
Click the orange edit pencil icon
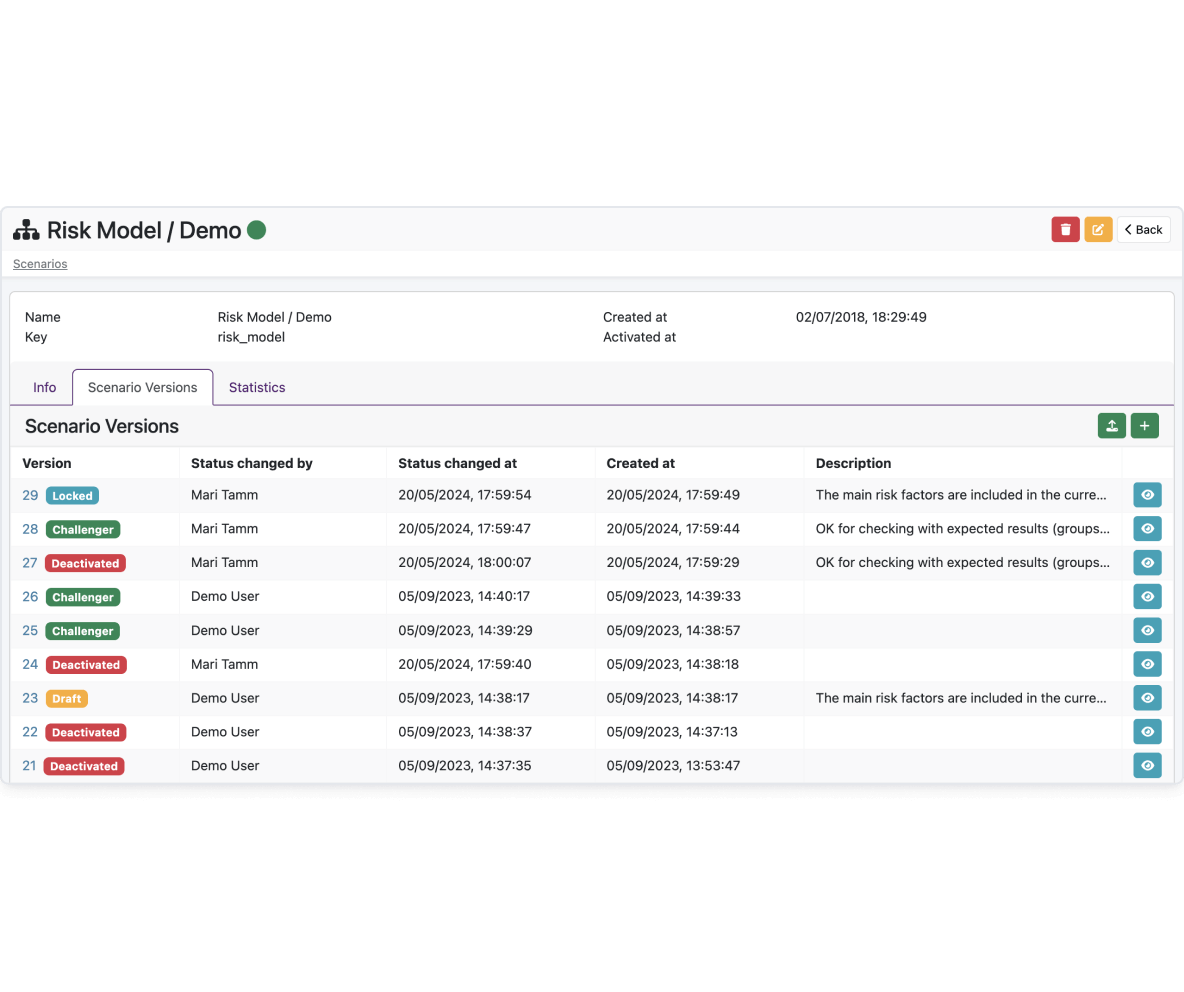1098,230
